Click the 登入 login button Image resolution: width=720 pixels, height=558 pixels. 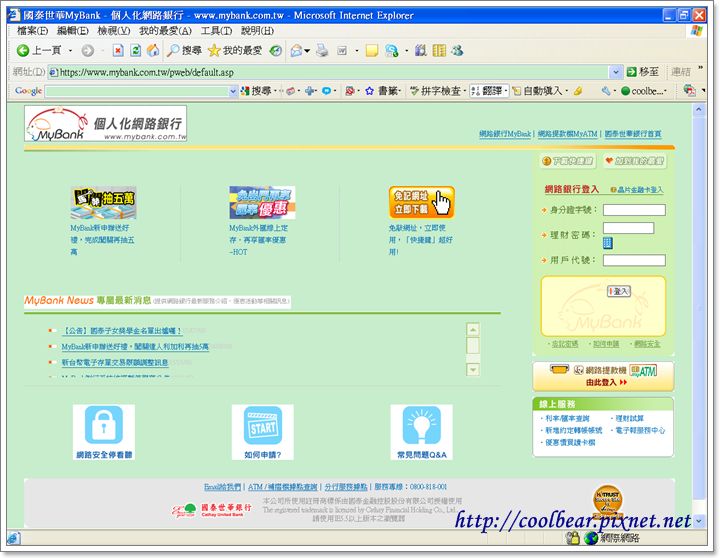(x=619, y=291)
